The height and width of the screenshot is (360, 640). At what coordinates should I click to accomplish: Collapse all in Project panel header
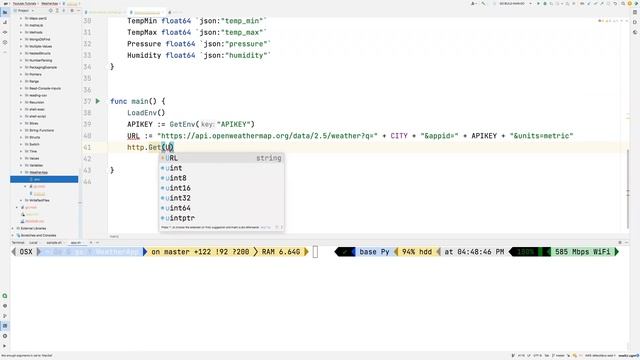click(64, 11)
